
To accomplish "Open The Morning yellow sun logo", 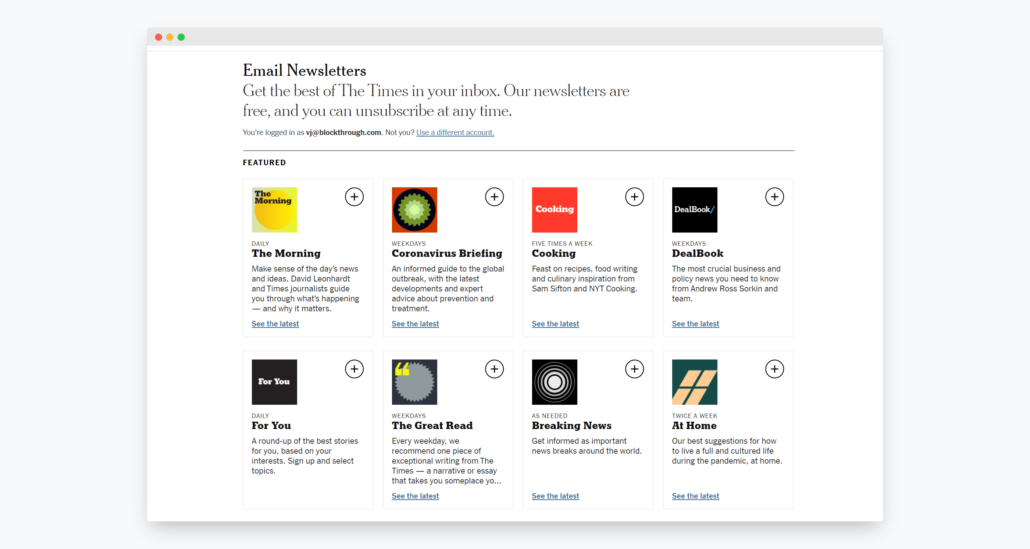I will [274, 209].
